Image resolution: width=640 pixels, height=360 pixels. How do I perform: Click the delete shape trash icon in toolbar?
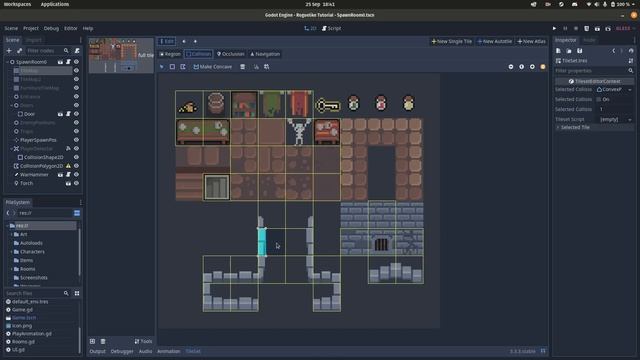tap(242, 67)
